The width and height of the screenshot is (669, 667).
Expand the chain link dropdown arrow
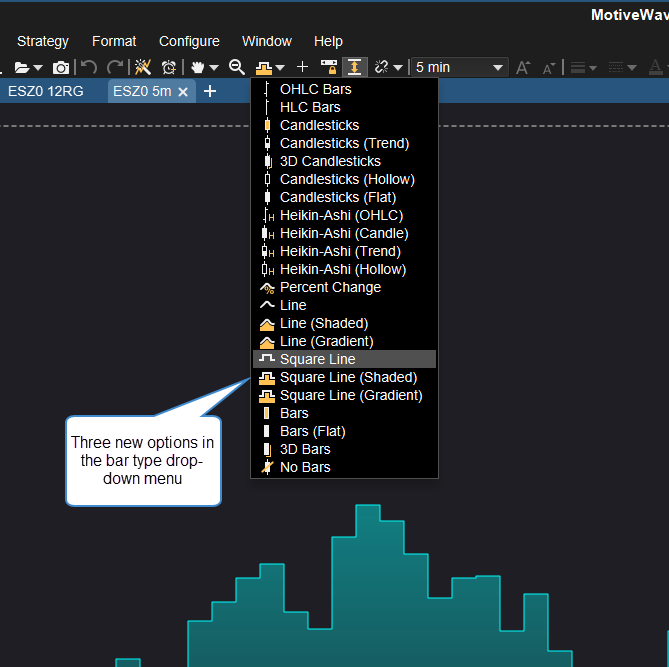click(x=398, y=67)
